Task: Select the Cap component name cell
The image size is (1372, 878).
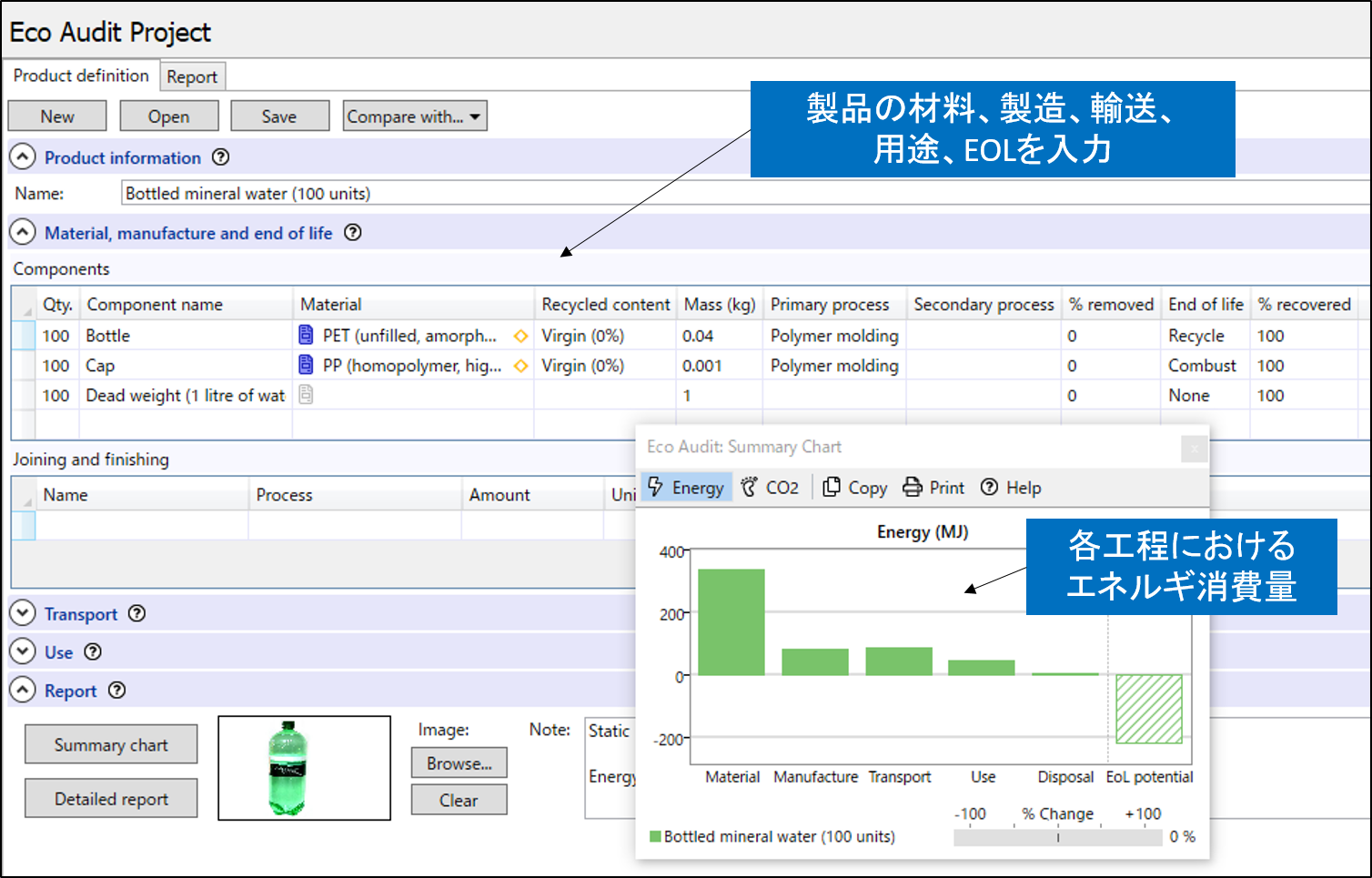Action: coord(186,366)
